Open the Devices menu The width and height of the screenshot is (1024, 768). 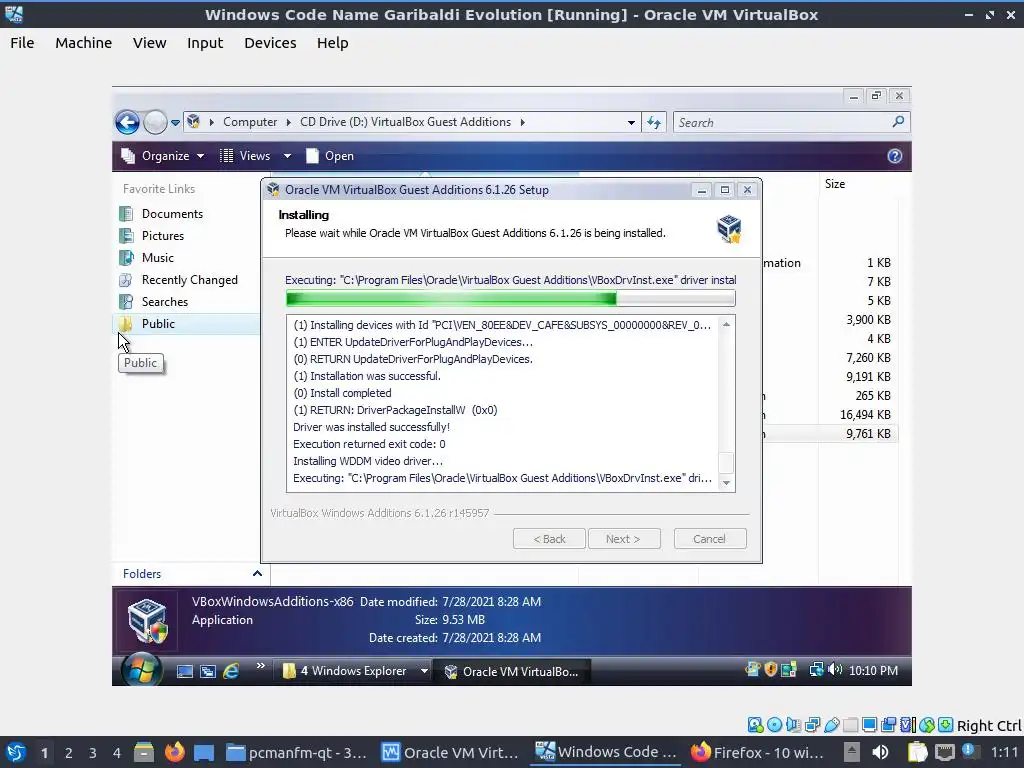pyautogui.click(x=270, y=43)
